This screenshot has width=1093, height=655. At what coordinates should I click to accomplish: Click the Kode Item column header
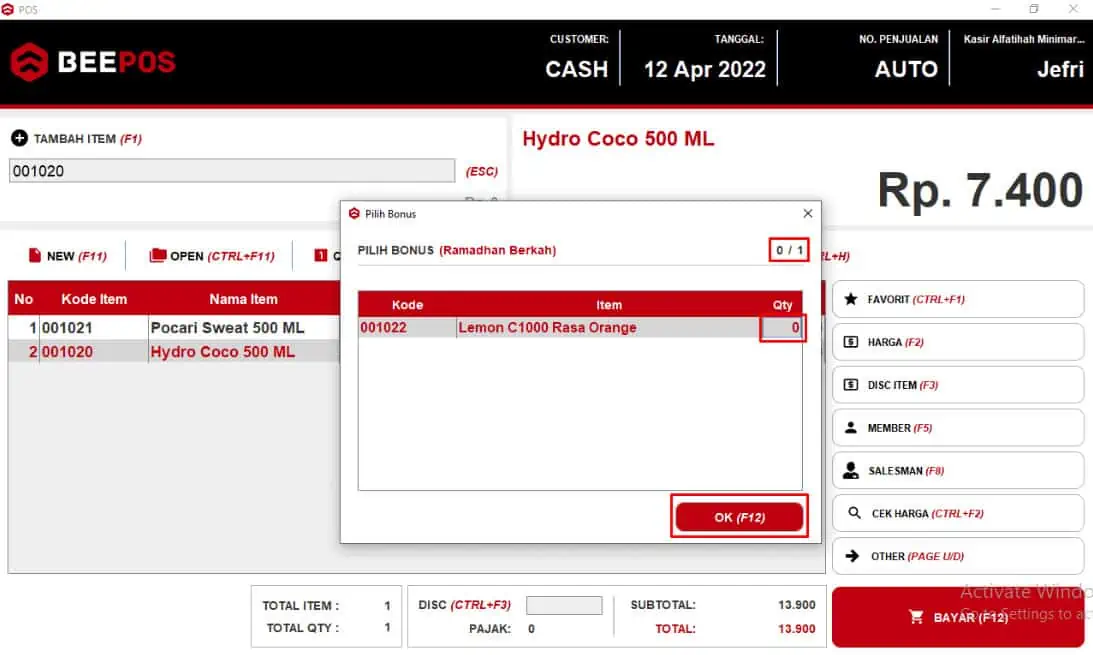(94, 299)
